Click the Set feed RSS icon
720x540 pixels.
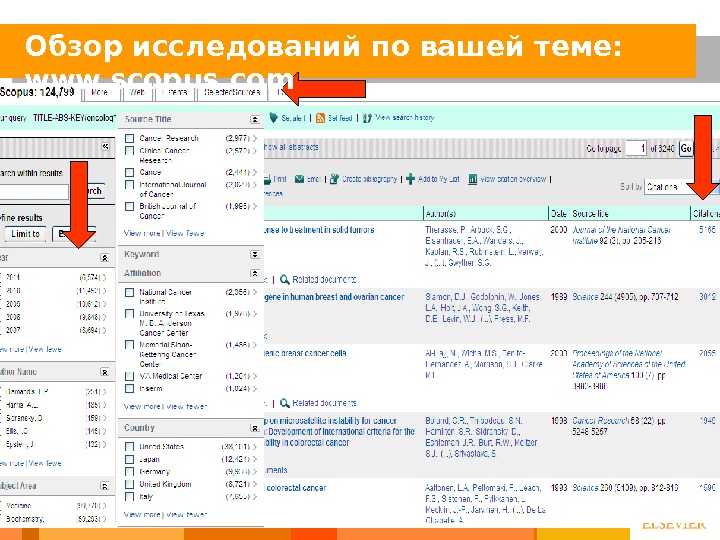coord(320,118)
